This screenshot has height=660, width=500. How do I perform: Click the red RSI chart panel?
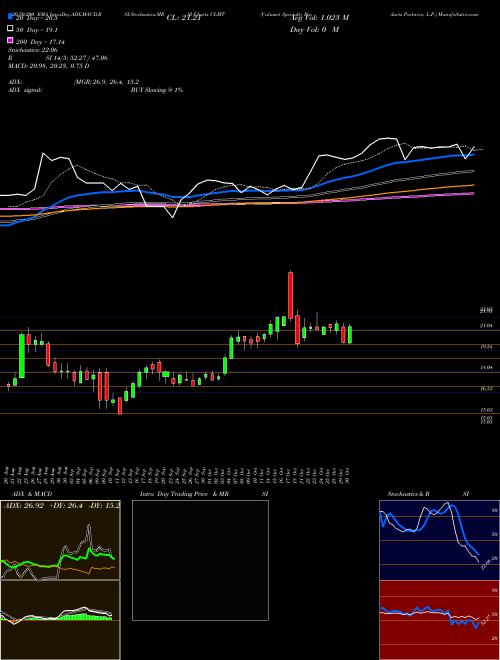coord(439,620)
